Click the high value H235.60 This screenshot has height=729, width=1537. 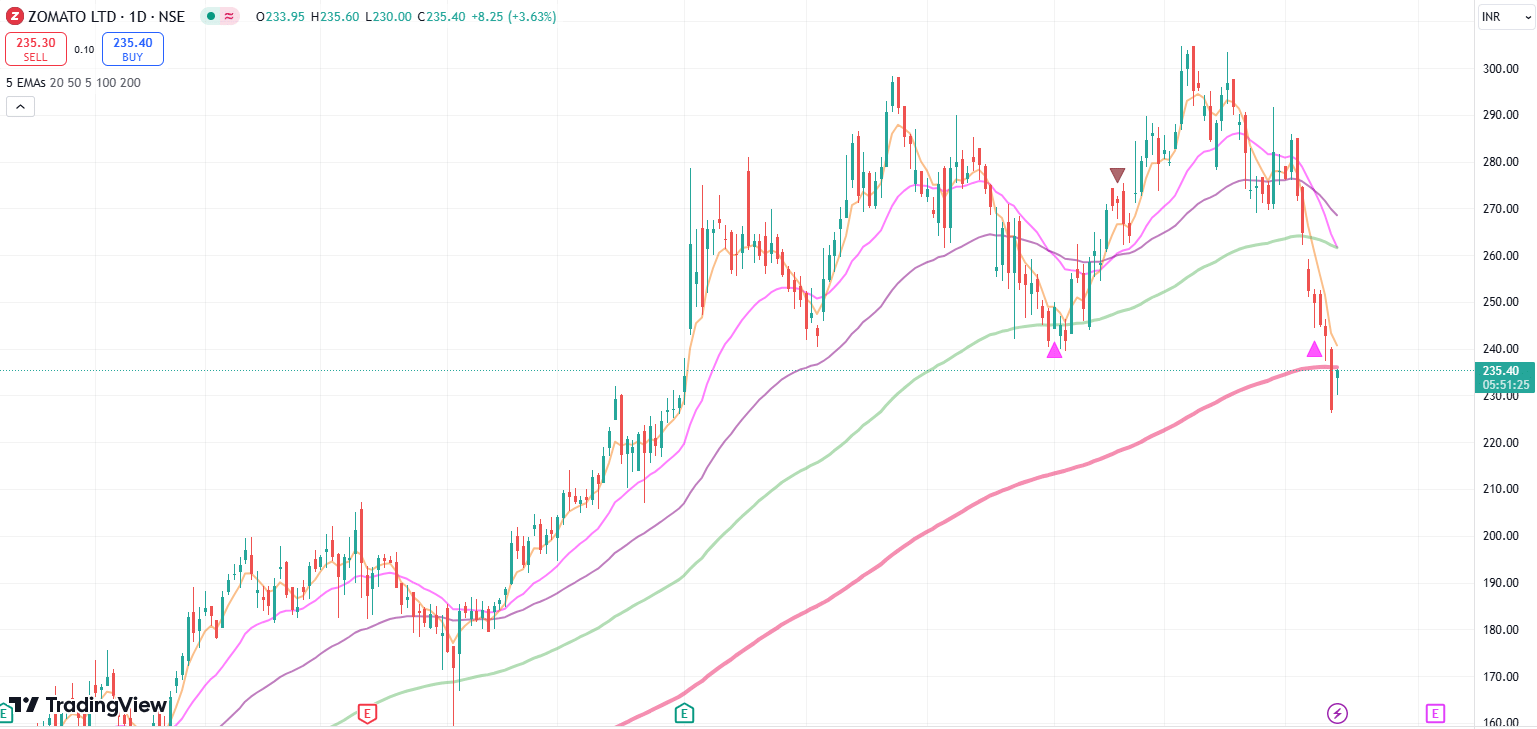coord(334,17)
